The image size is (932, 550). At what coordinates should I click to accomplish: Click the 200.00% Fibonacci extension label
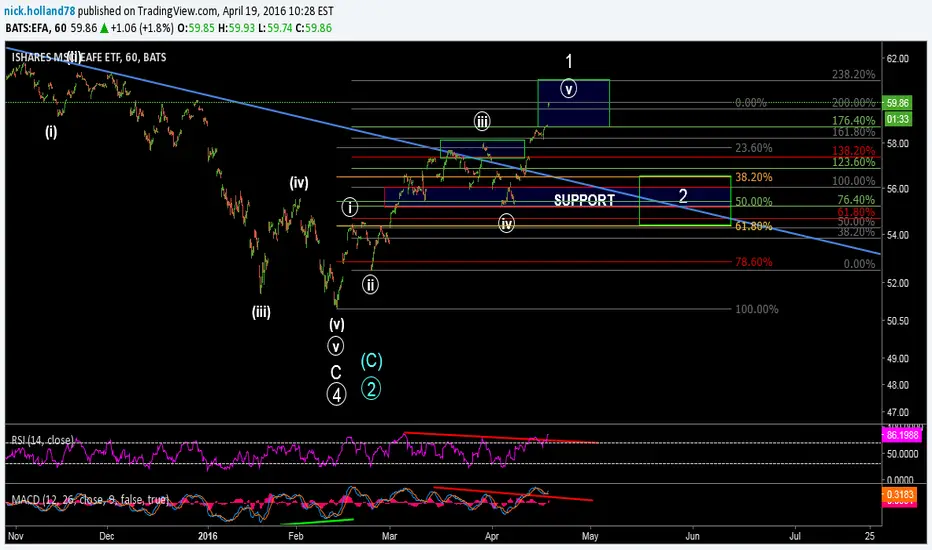coord(854,102)
